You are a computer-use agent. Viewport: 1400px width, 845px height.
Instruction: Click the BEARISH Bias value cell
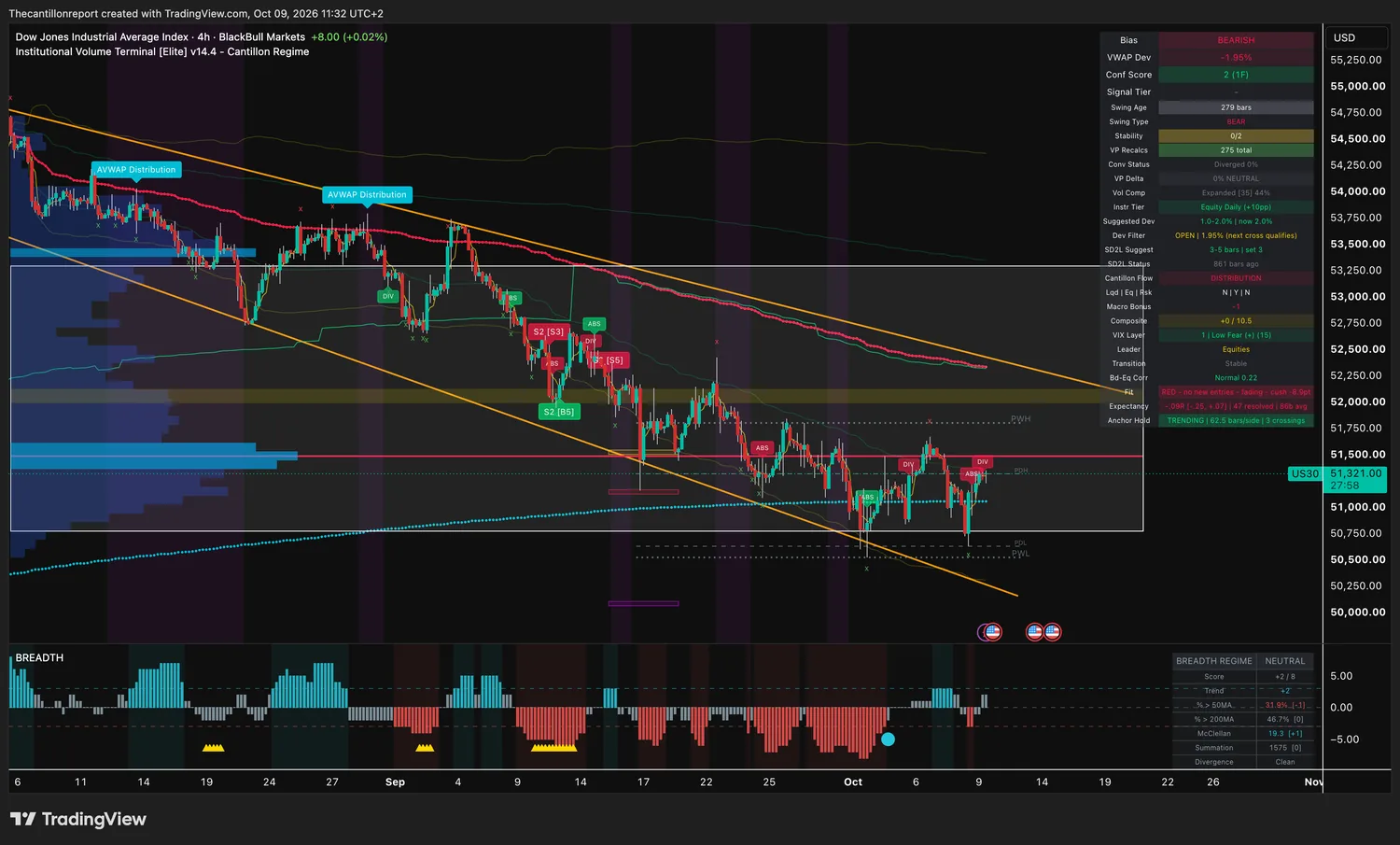[1236, 40]
